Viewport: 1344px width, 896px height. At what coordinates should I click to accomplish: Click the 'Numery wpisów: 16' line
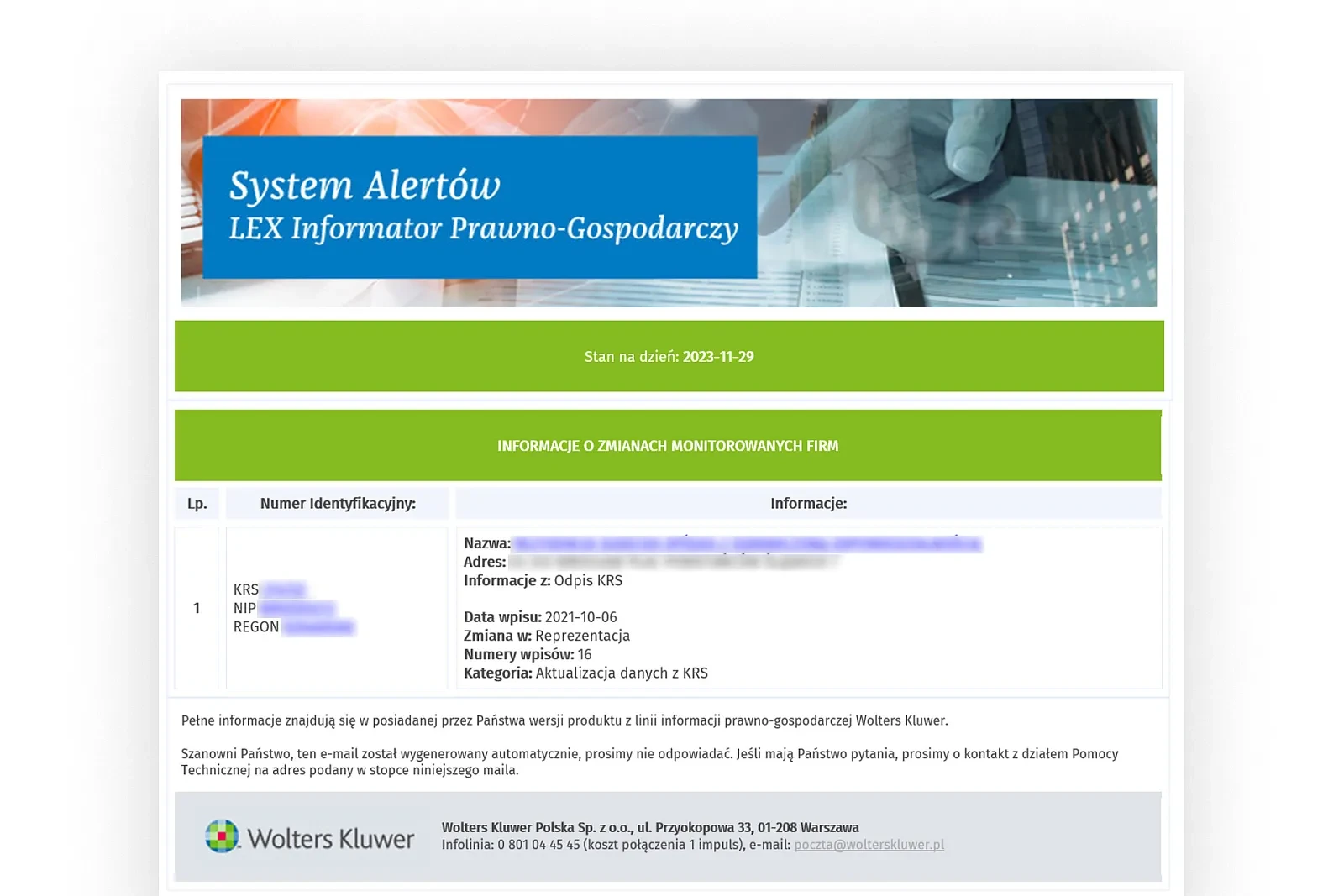pos(528,654)
